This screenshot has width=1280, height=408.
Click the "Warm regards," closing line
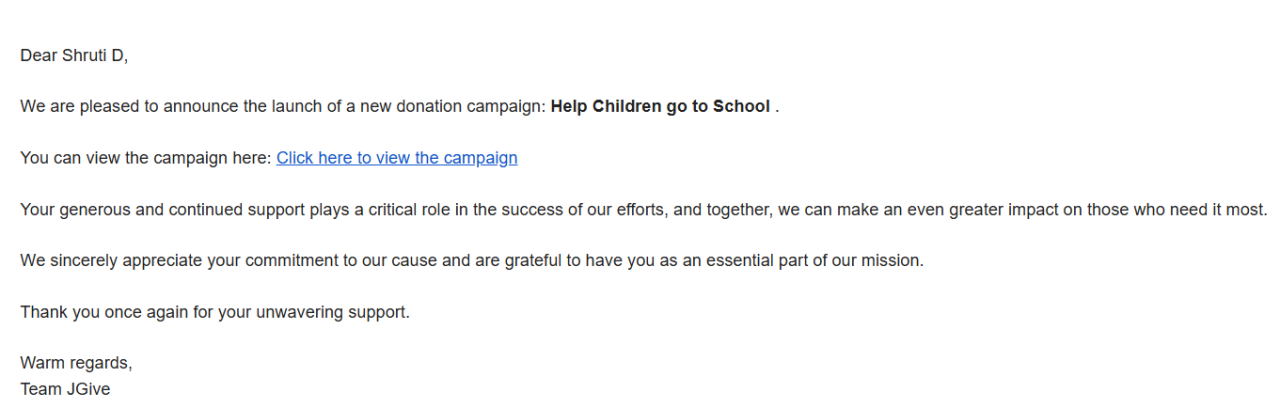[x=76, y=363]
